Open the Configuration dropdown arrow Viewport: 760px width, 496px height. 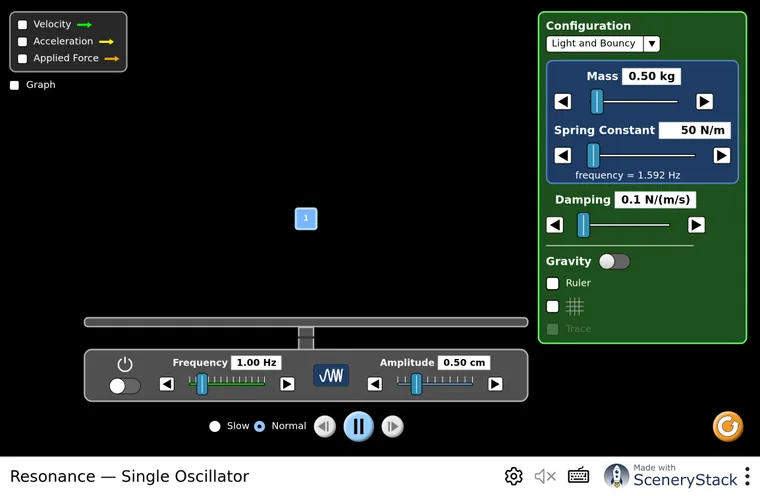pos(652,44)
